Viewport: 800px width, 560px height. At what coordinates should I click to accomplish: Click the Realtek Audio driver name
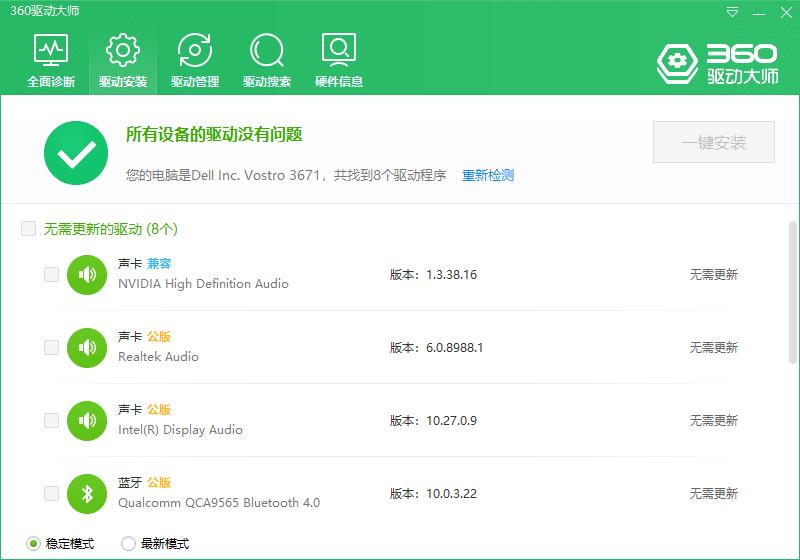tap(158, 357)
